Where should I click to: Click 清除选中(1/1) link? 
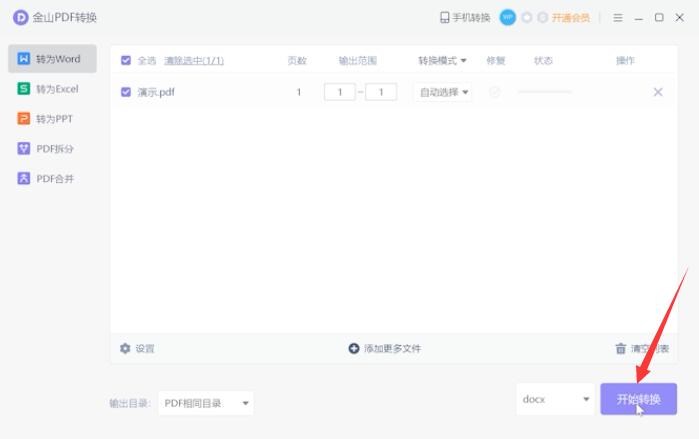194,60
